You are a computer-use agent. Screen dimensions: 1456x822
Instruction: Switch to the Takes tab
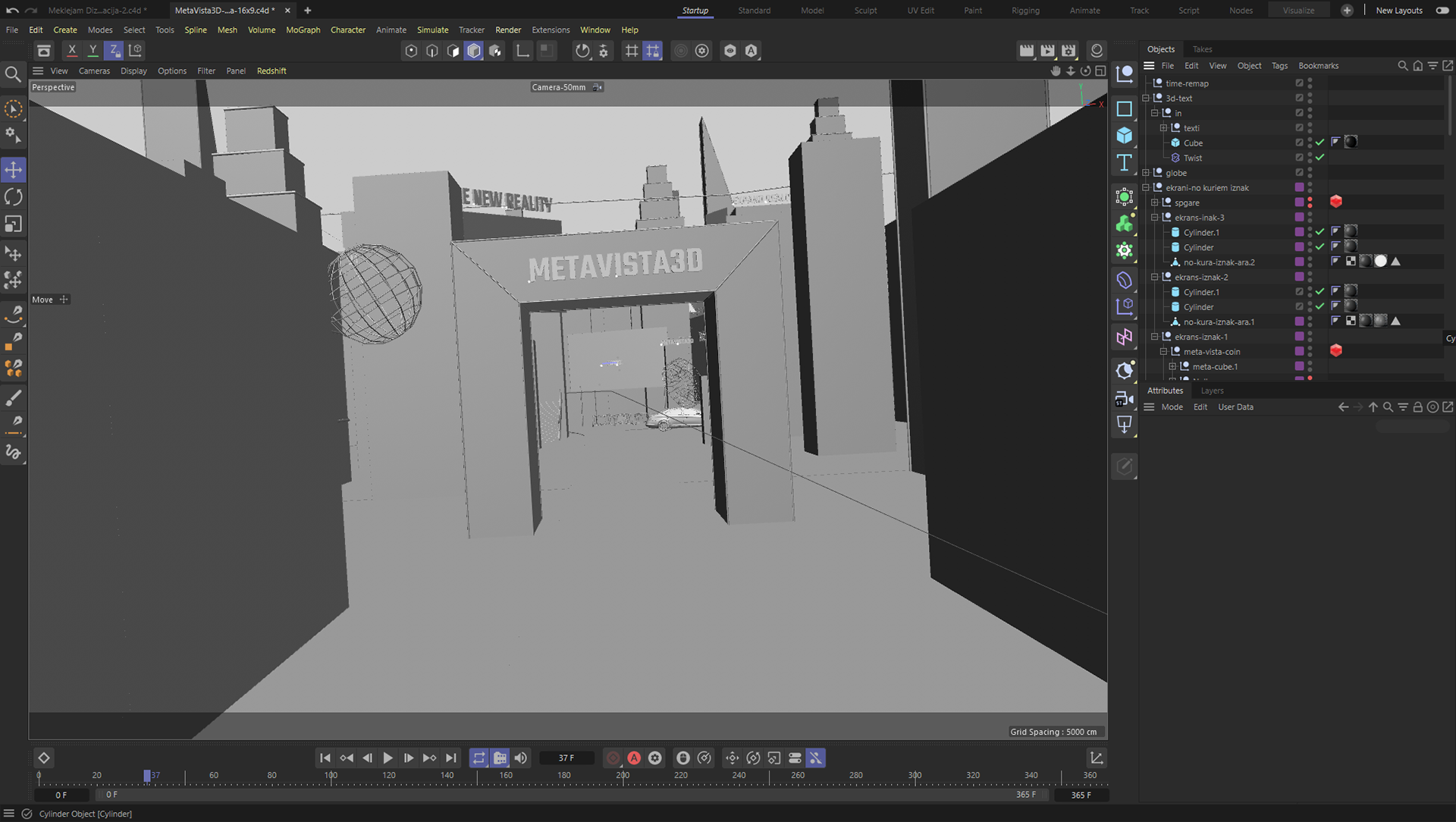1202,49
